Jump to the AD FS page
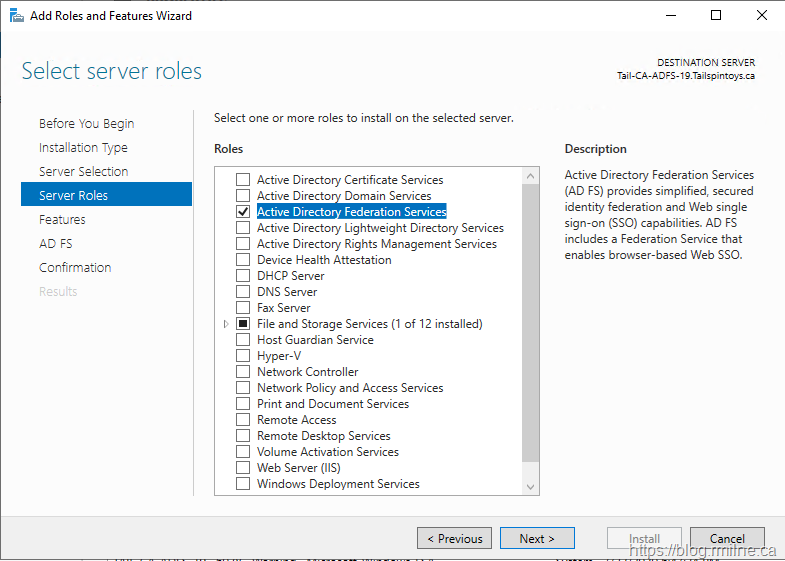The image size is (785, 561). 55,244
